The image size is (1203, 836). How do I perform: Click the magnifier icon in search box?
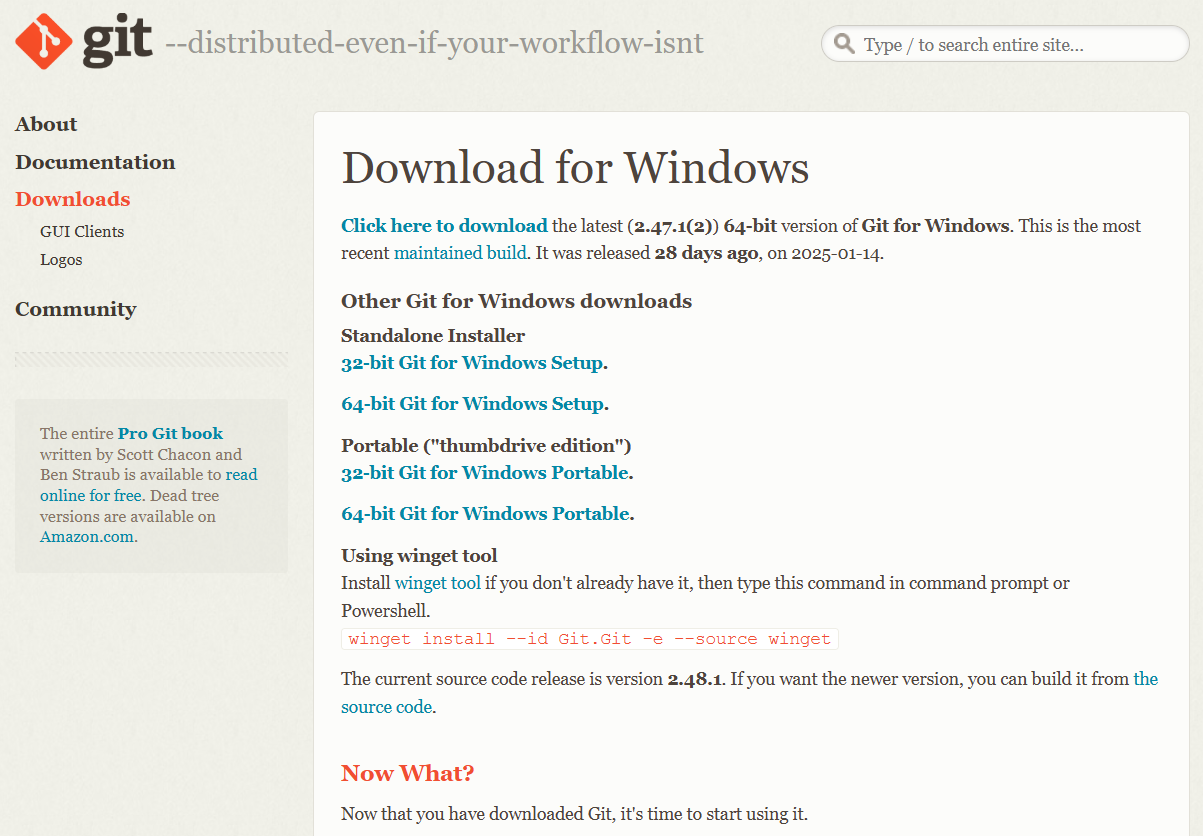pos(845,44)
